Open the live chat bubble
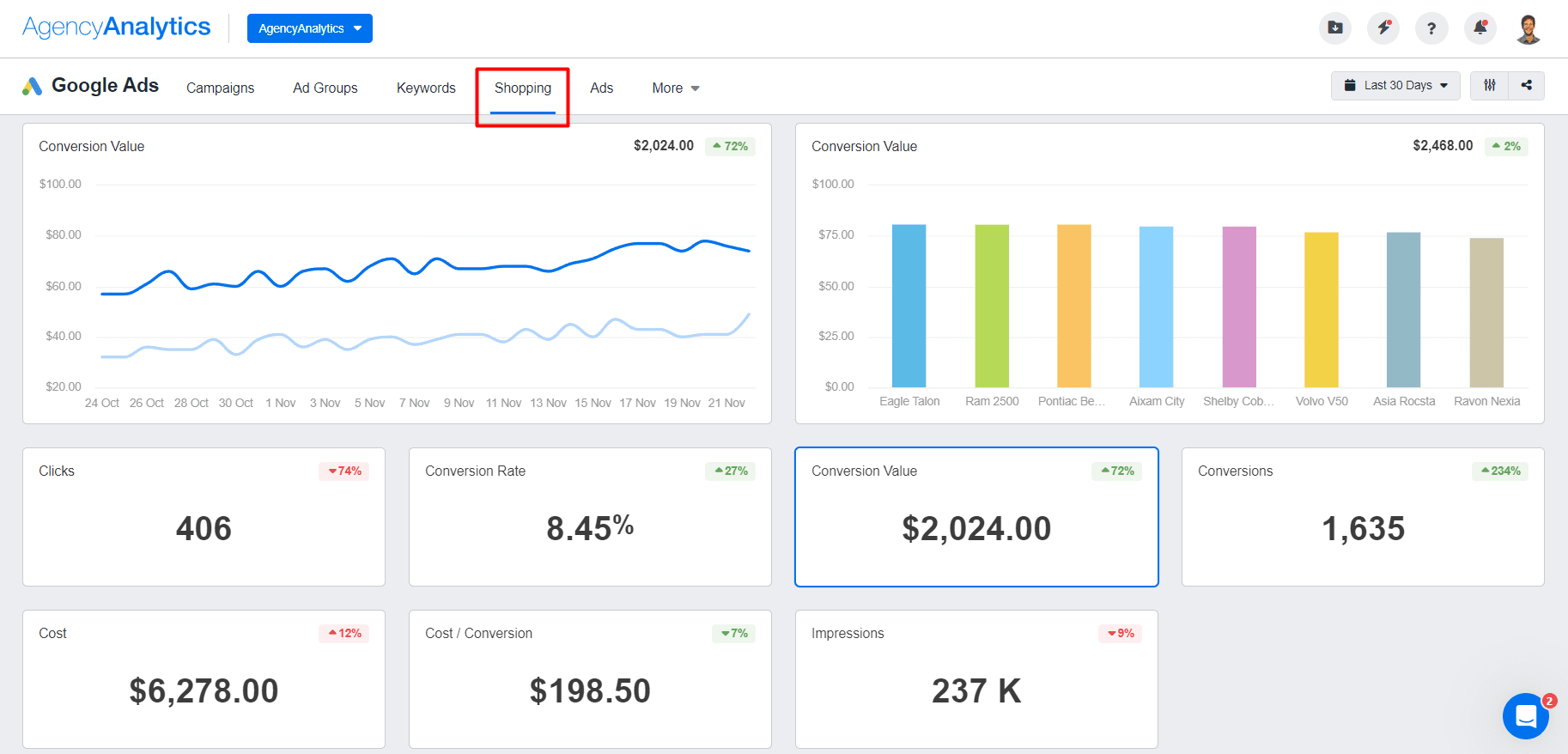1568x754 pixels. (1525, 715)
